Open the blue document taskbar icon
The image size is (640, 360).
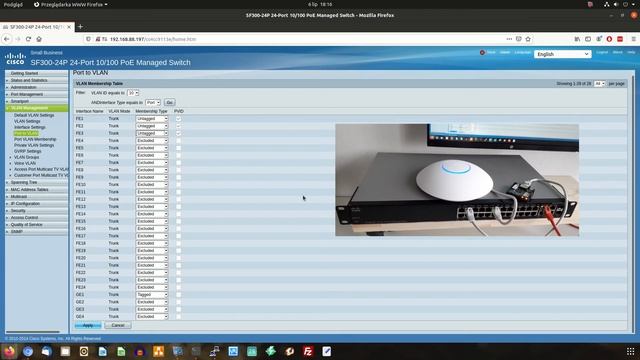102,351
